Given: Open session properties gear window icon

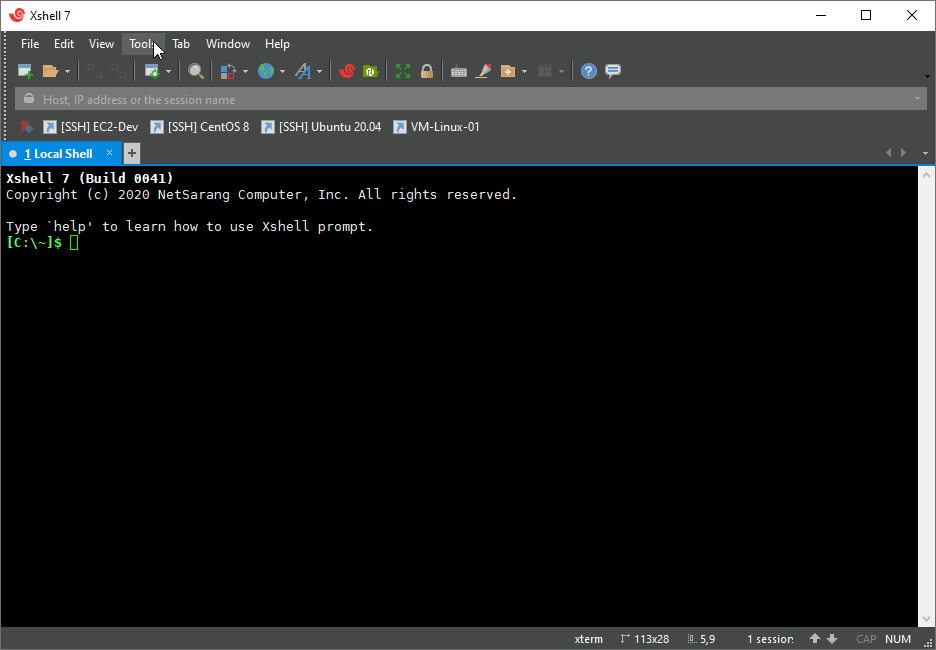Looking at the screenshot, I should 152,72.
